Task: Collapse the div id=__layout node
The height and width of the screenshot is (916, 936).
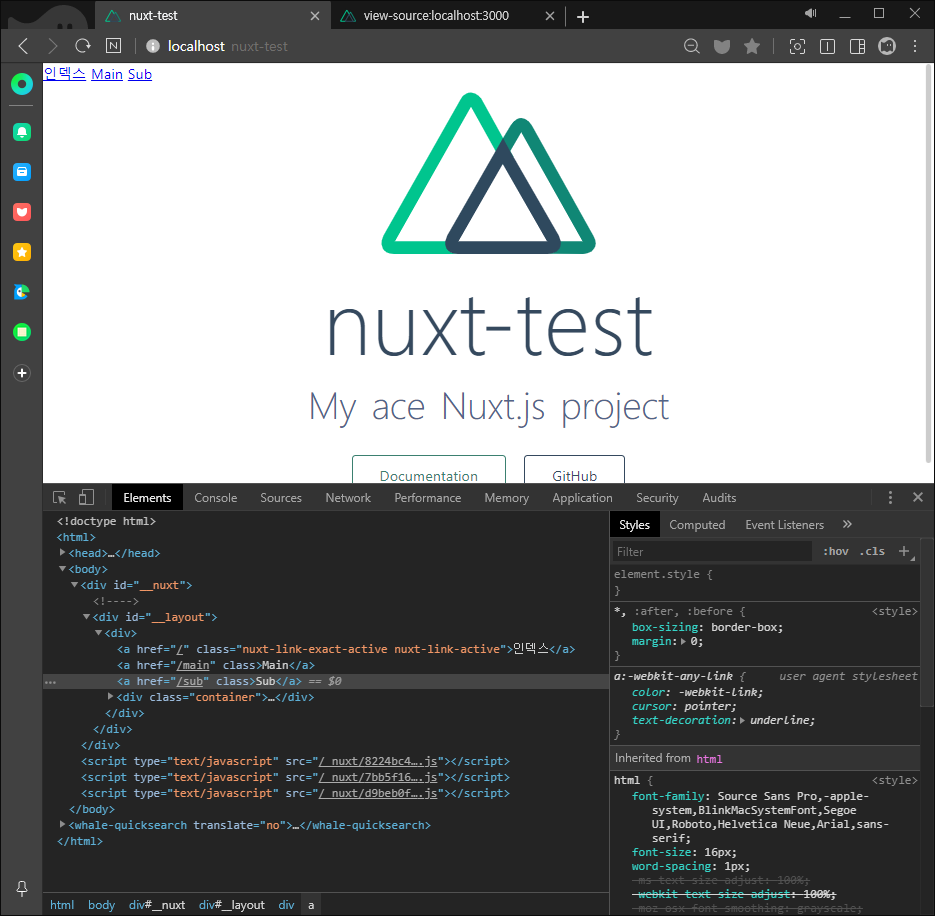Action: pos(86,617)
